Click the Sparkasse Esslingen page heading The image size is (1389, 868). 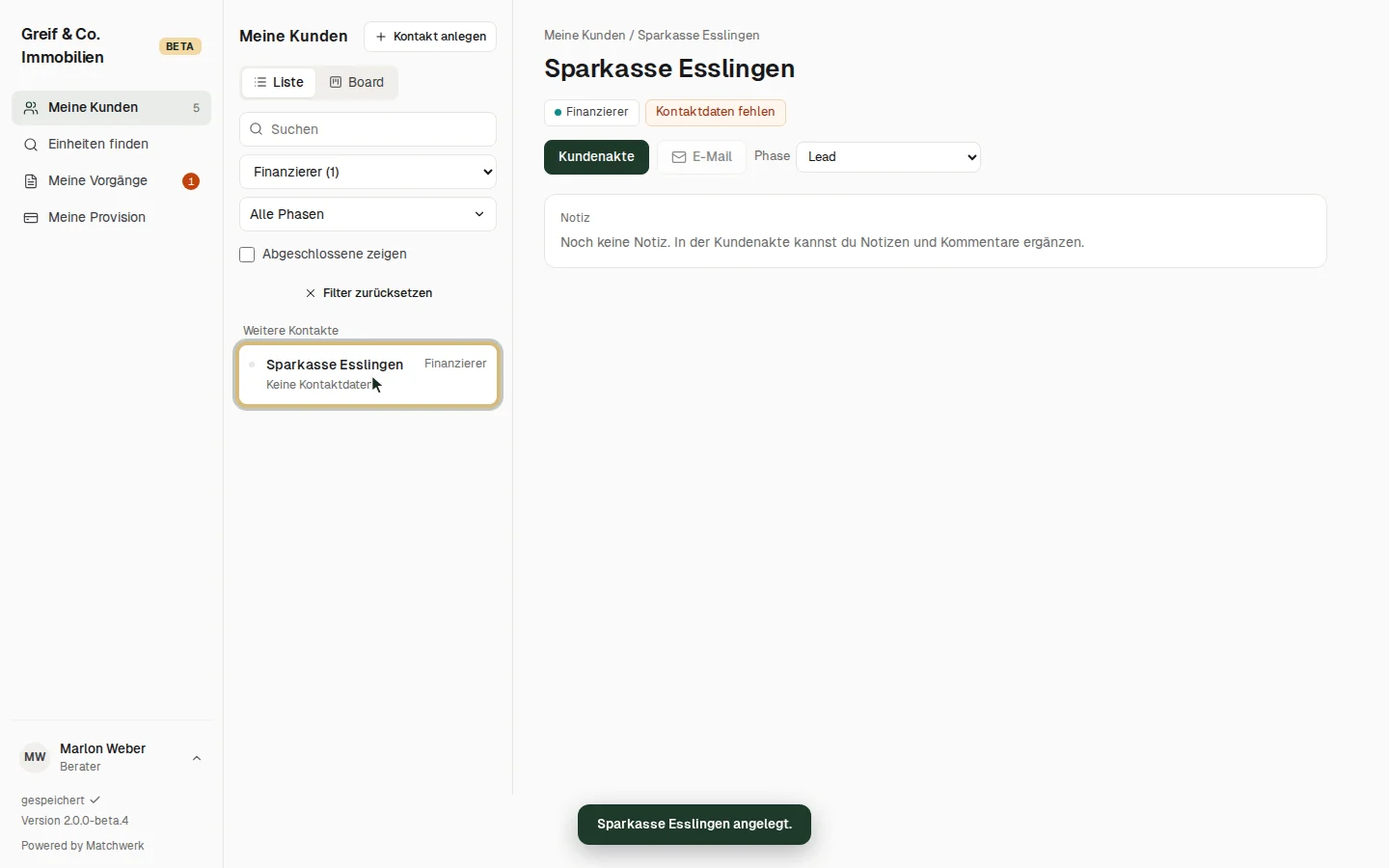(669, 69)
